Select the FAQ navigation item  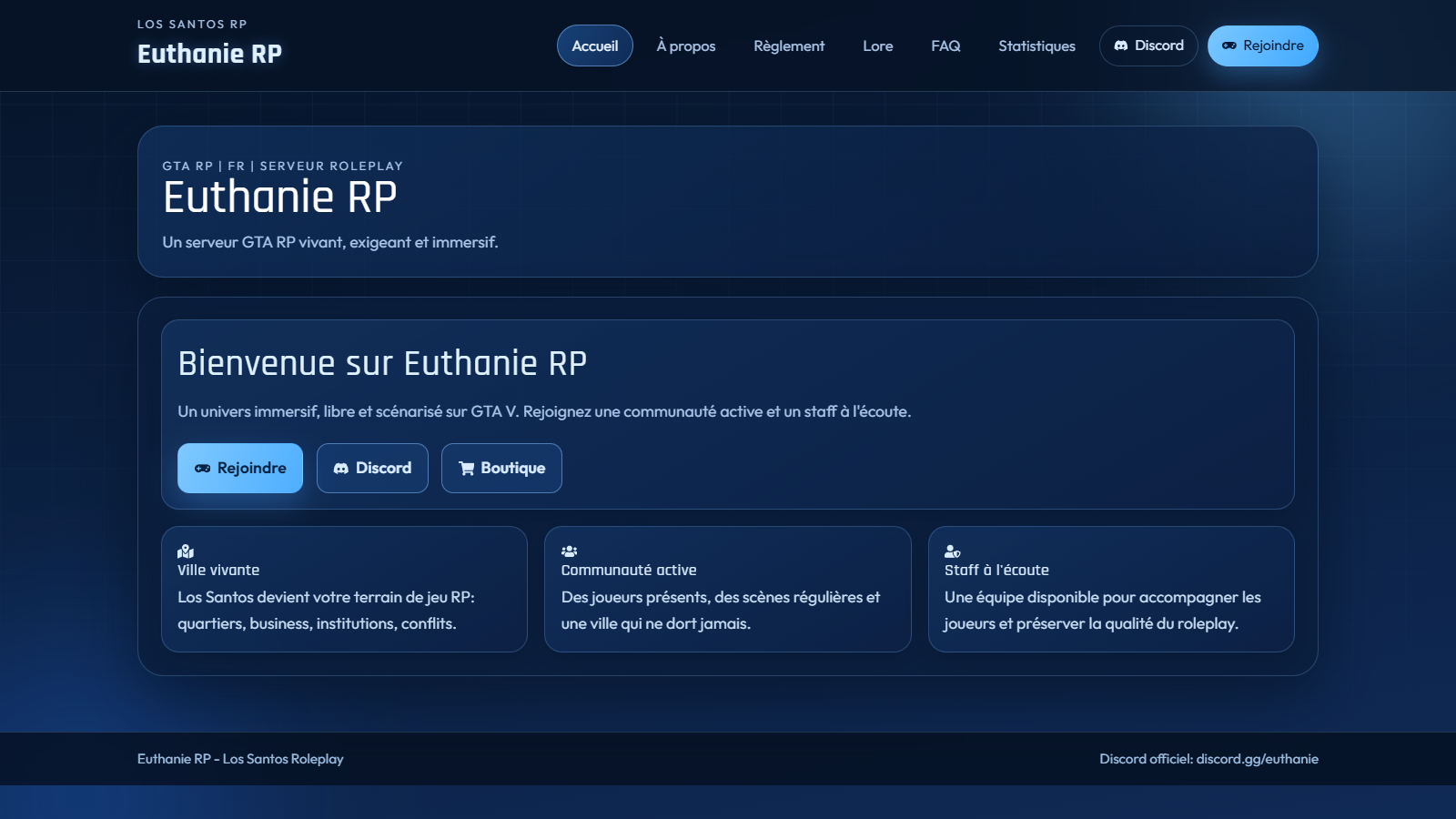point(945,45)
